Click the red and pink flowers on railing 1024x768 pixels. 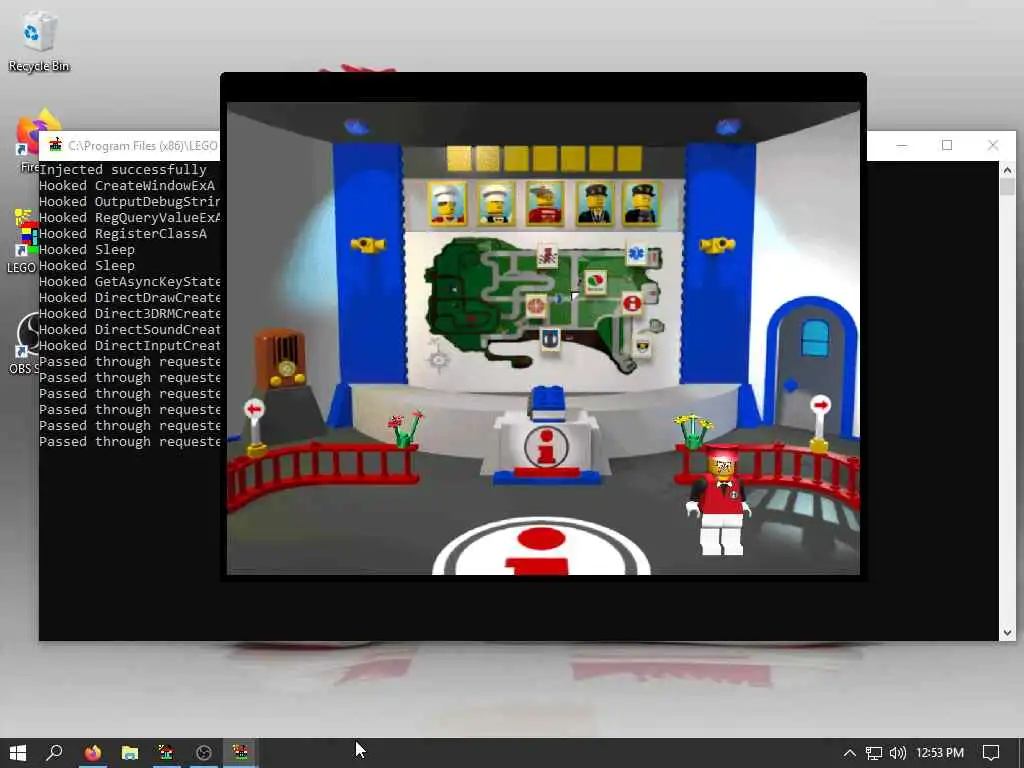tap(406, 429)
